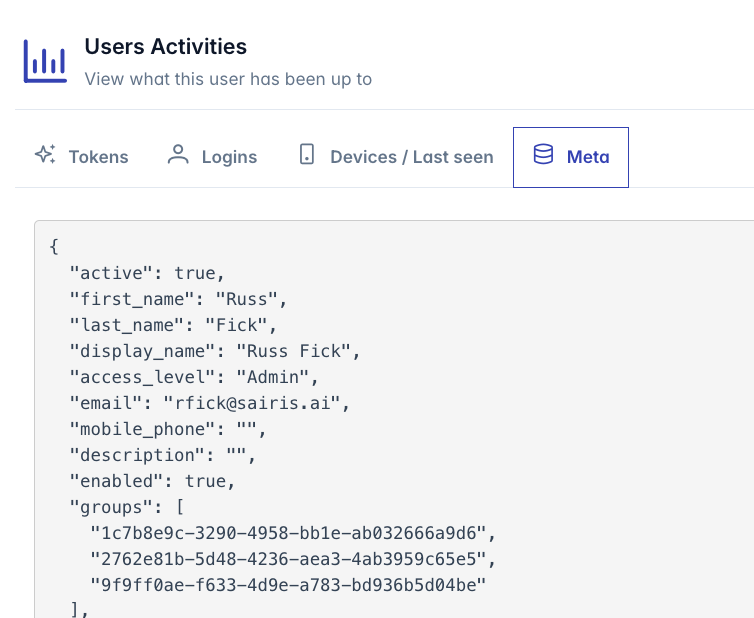Click the group ID starting with 1c7b8e9c
This screenshot has height=618, width=754.
click(x=293, y=533)
